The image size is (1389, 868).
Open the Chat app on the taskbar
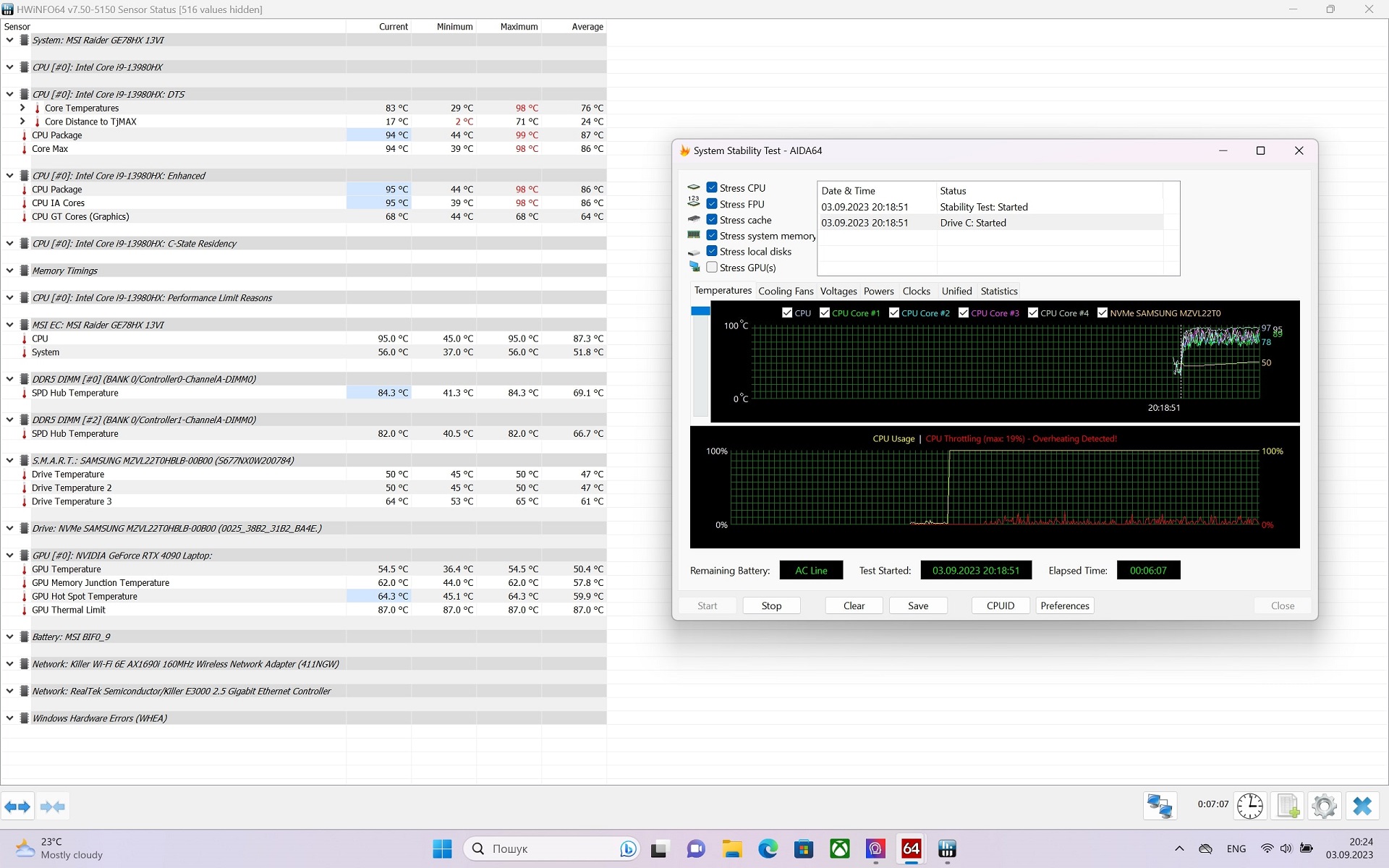[696, 848]
